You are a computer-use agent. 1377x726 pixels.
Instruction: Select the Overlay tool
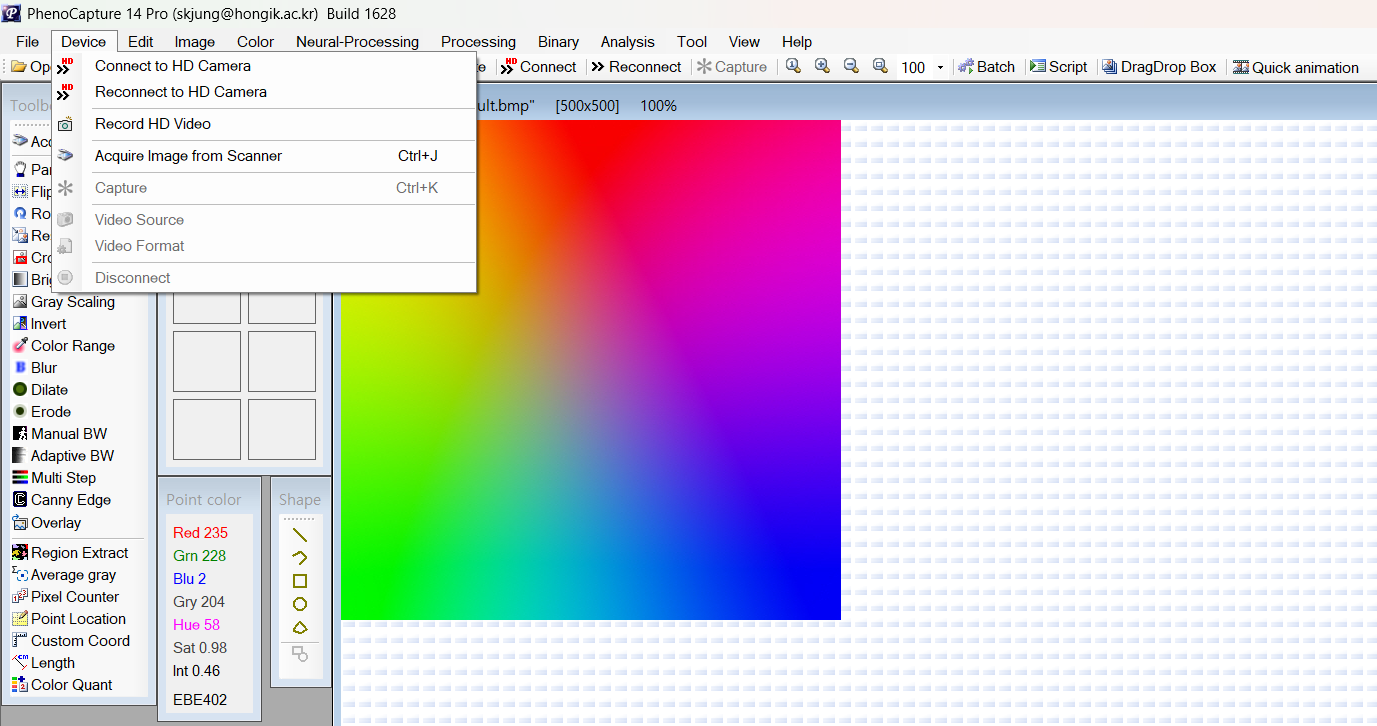pyautogui.click(x=46, y=523)
